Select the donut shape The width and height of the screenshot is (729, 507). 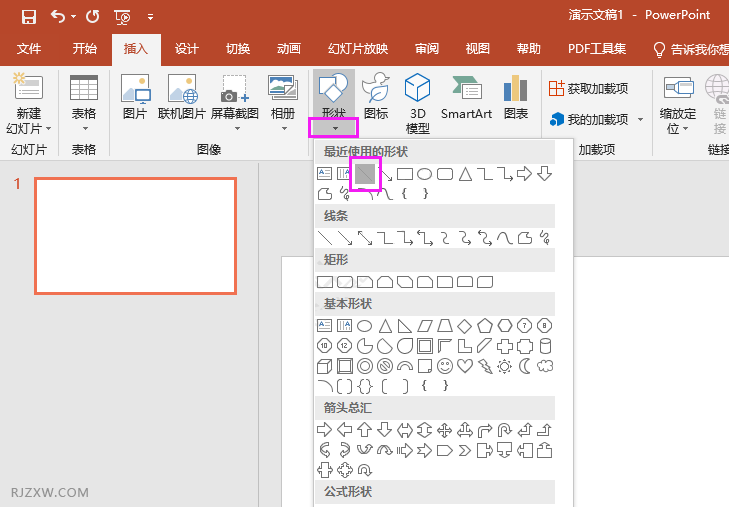pos(365,366)
